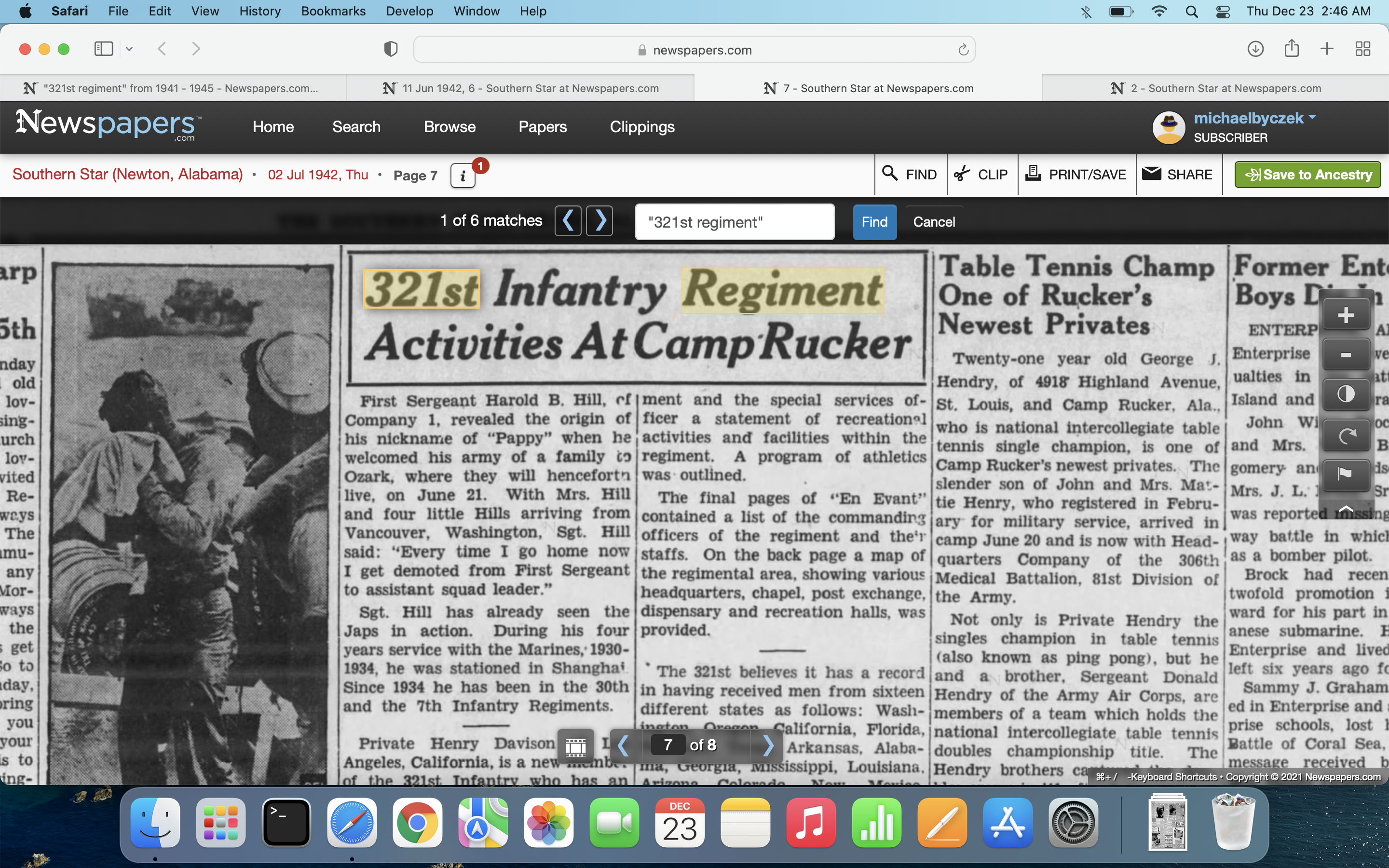Share this page via SHARE
Viewport: 1389px width, 868px height.
pos(1178,175)
